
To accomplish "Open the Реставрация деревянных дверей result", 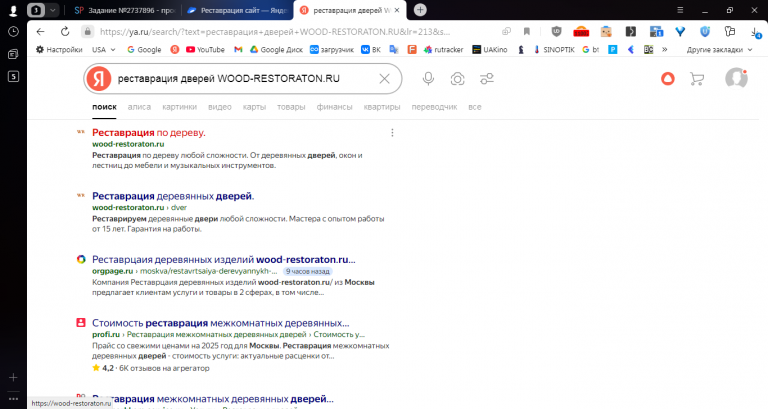I will pos(173,196).
